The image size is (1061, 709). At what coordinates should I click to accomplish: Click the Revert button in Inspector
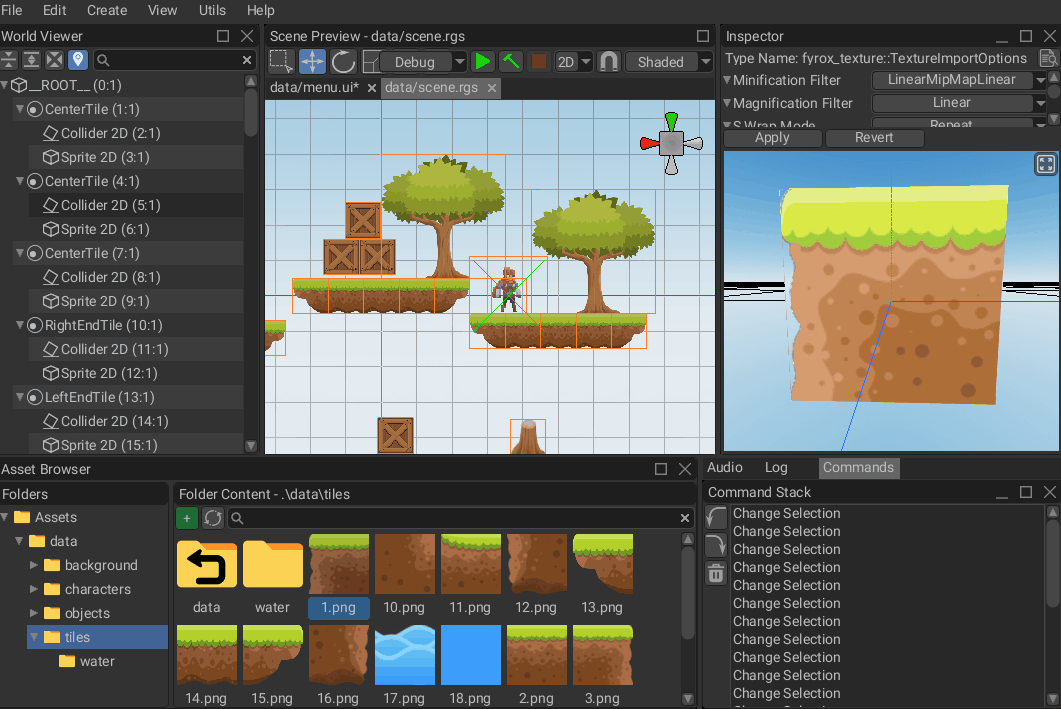coord(874,138)
